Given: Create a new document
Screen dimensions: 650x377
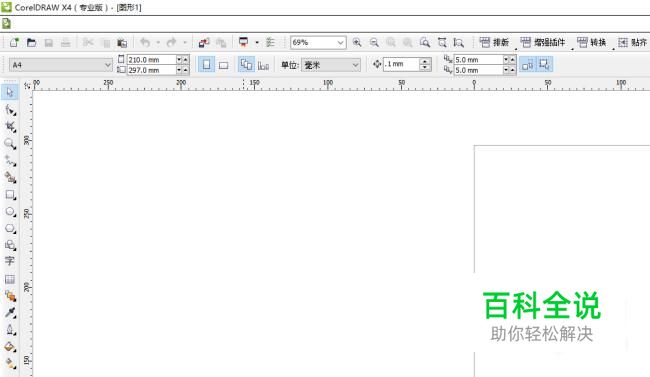Looking at the screenshot, I should (x=15, y=42).
